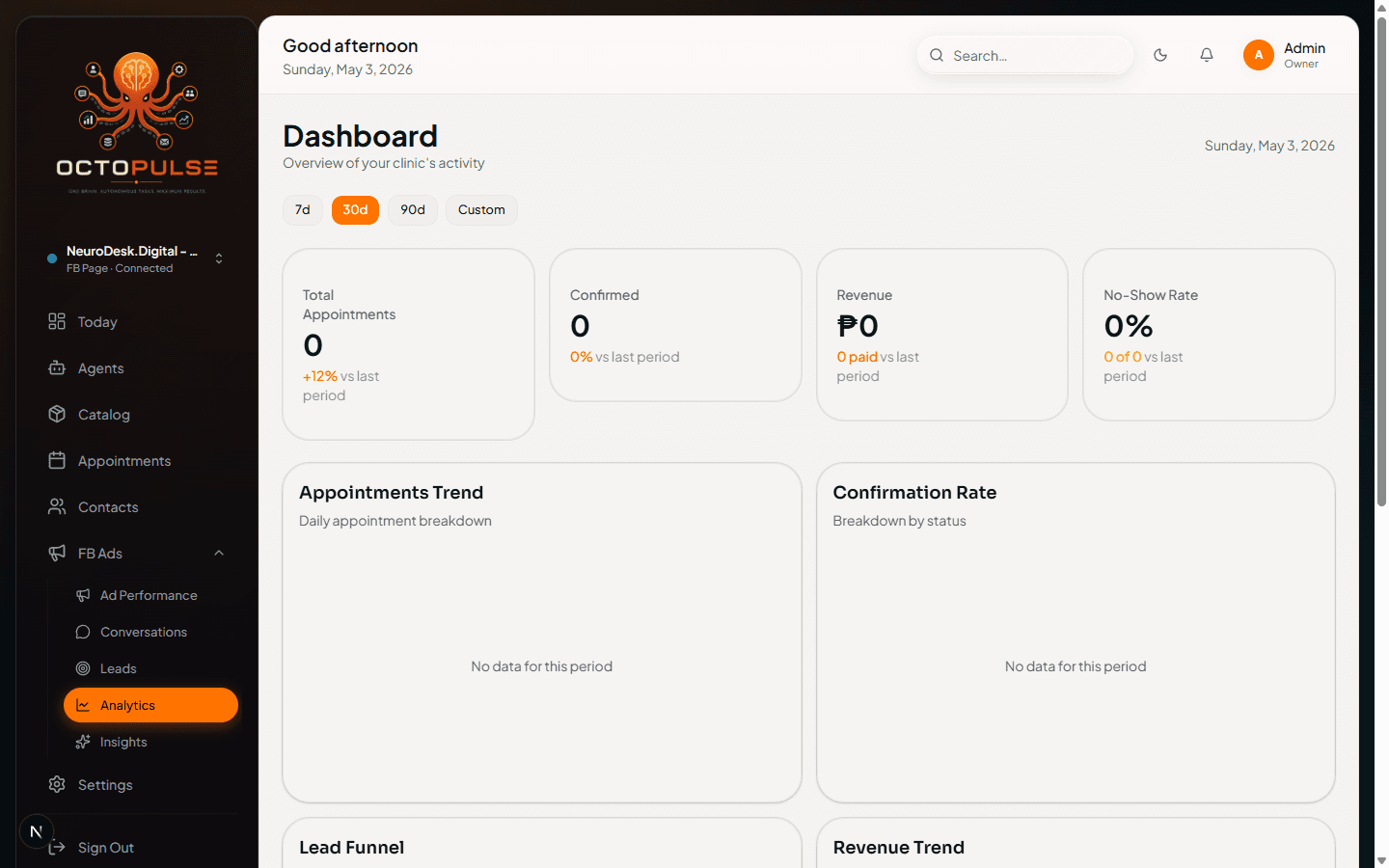Click the page vertical scrollbar thumb
The height and width of the screenshot is (868, 1389).
pyautogui.click(x=1381, y=260)
